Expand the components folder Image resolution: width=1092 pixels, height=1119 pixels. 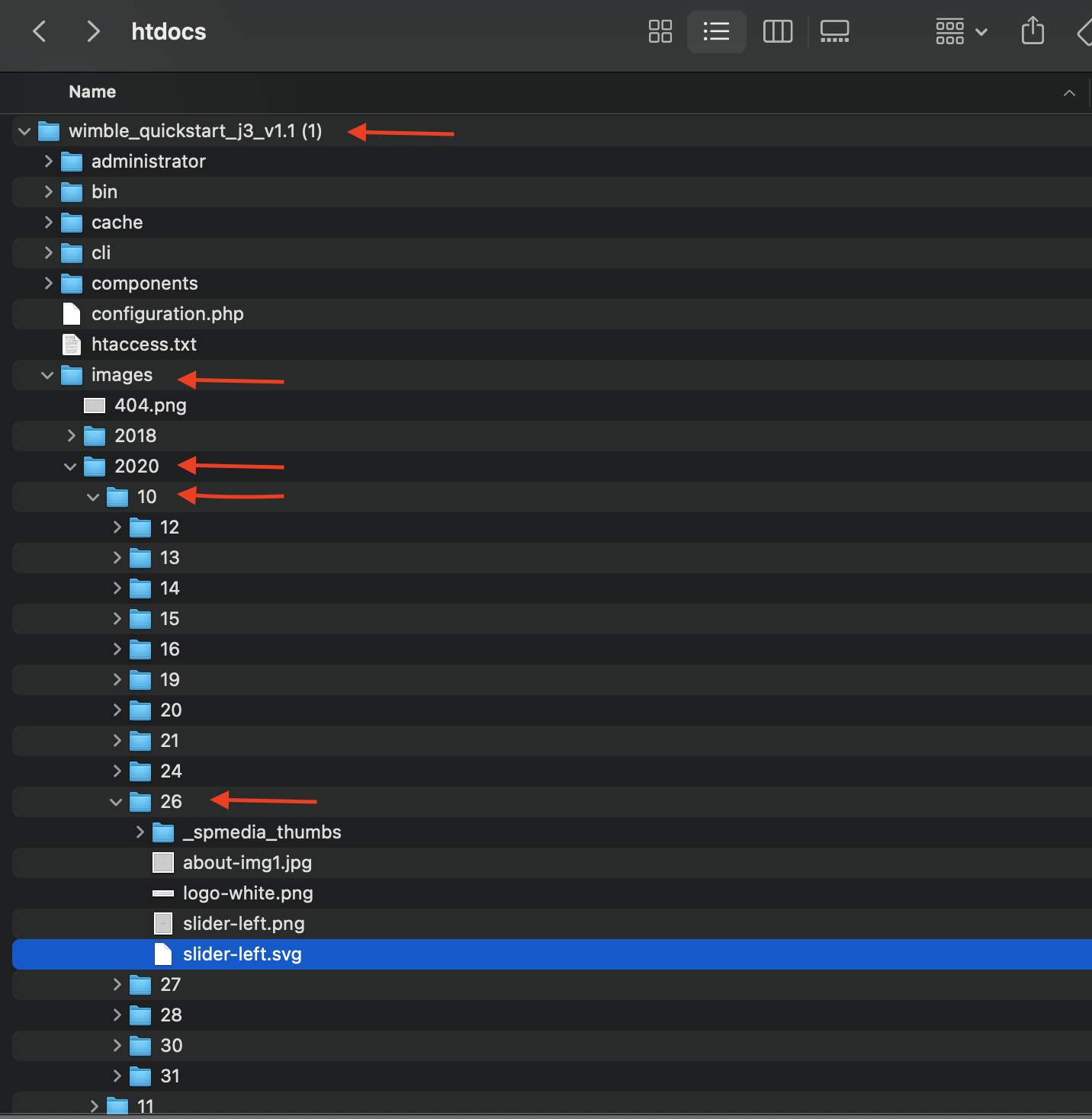tap(48, 283)
